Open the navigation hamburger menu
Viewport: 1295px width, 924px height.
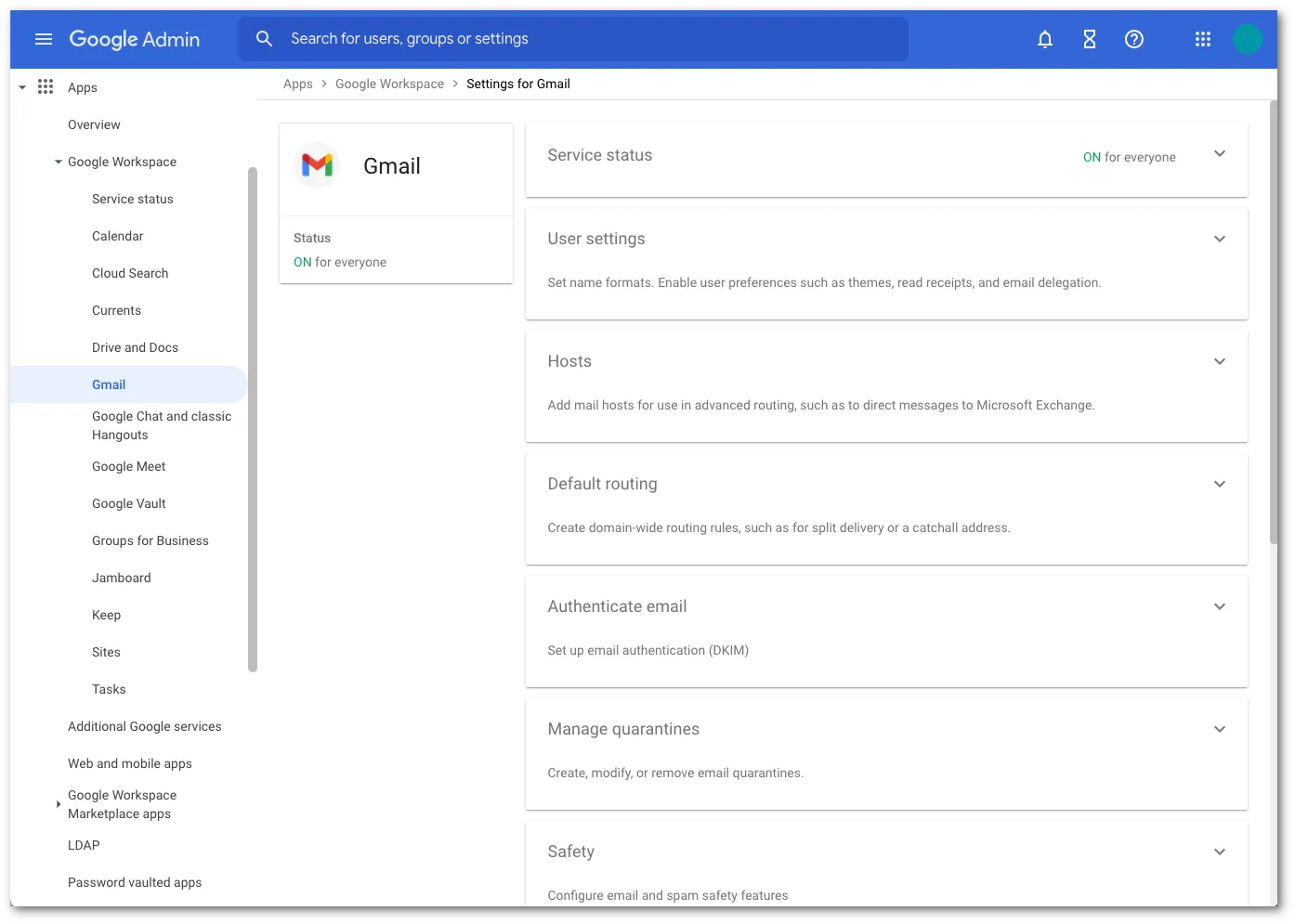coord(43,39)
